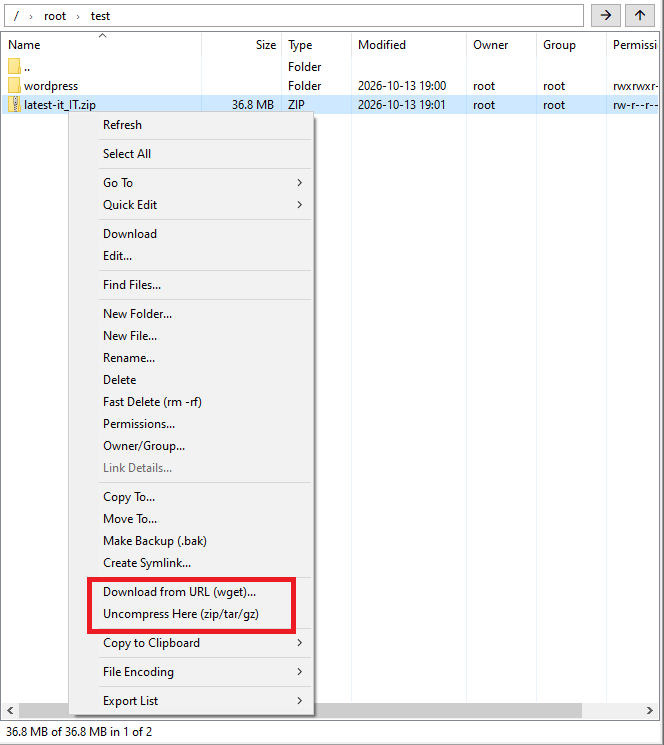Click the 2026-10-13 19:00 modified cell
Image resolution: width=664 pixels, height=745 pixels.
tap(402, 86)
